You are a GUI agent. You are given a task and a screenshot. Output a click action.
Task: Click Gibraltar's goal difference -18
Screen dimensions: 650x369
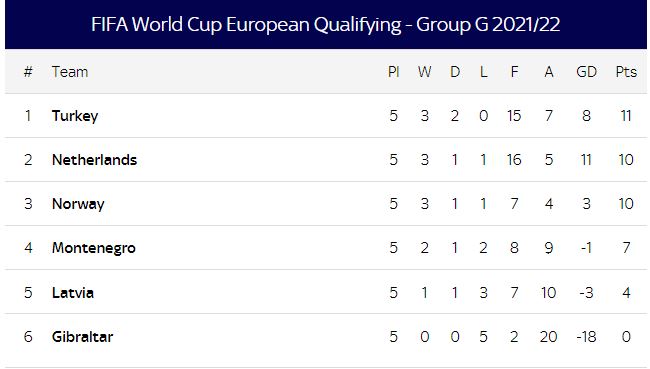[586, 337]
